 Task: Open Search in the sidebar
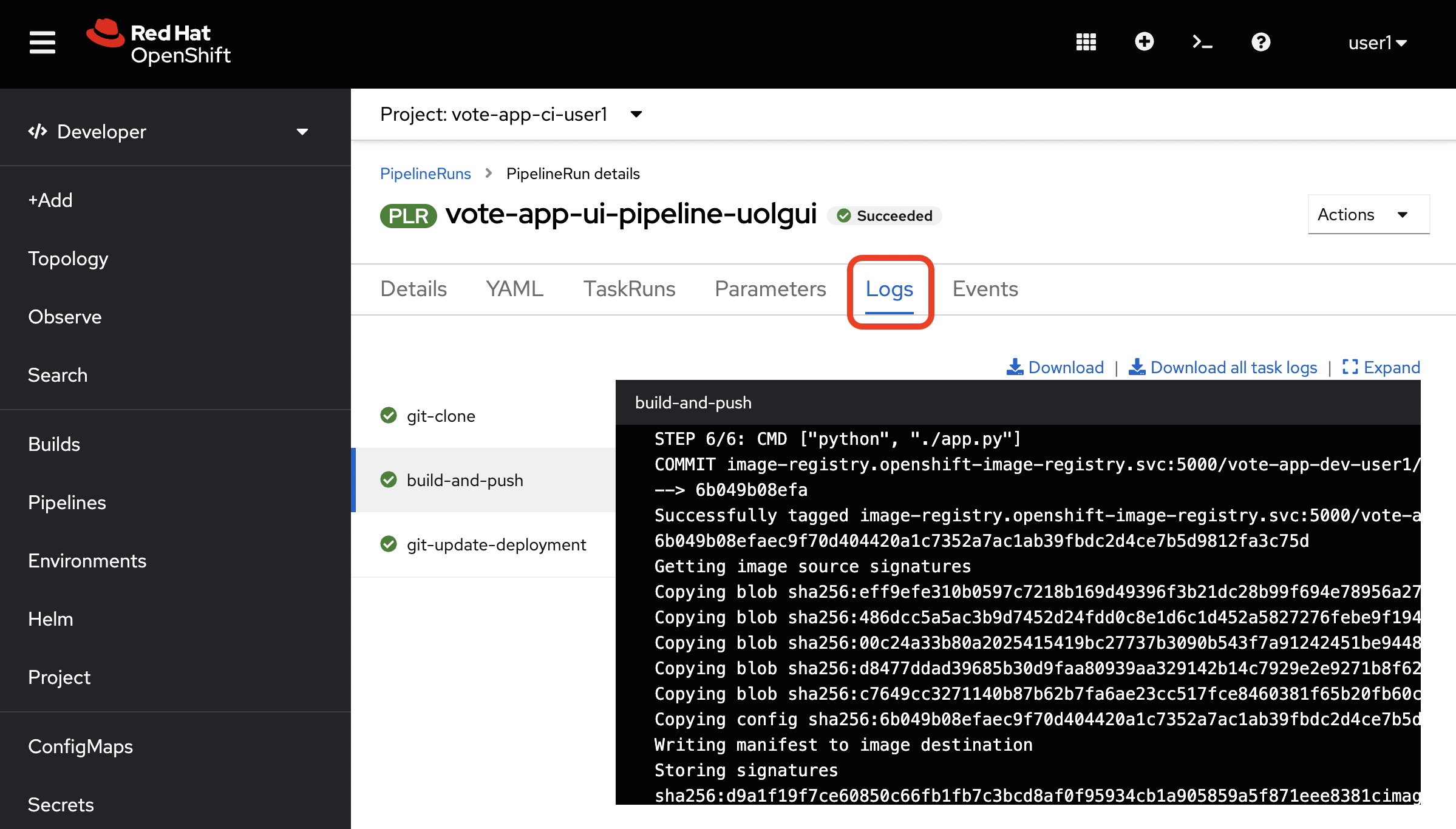58,375
